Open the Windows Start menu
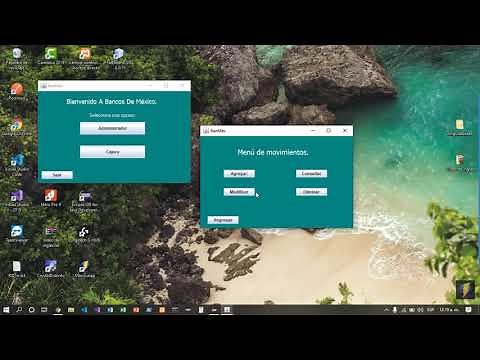Screen dimensions: 480x360 click(6, 310)
